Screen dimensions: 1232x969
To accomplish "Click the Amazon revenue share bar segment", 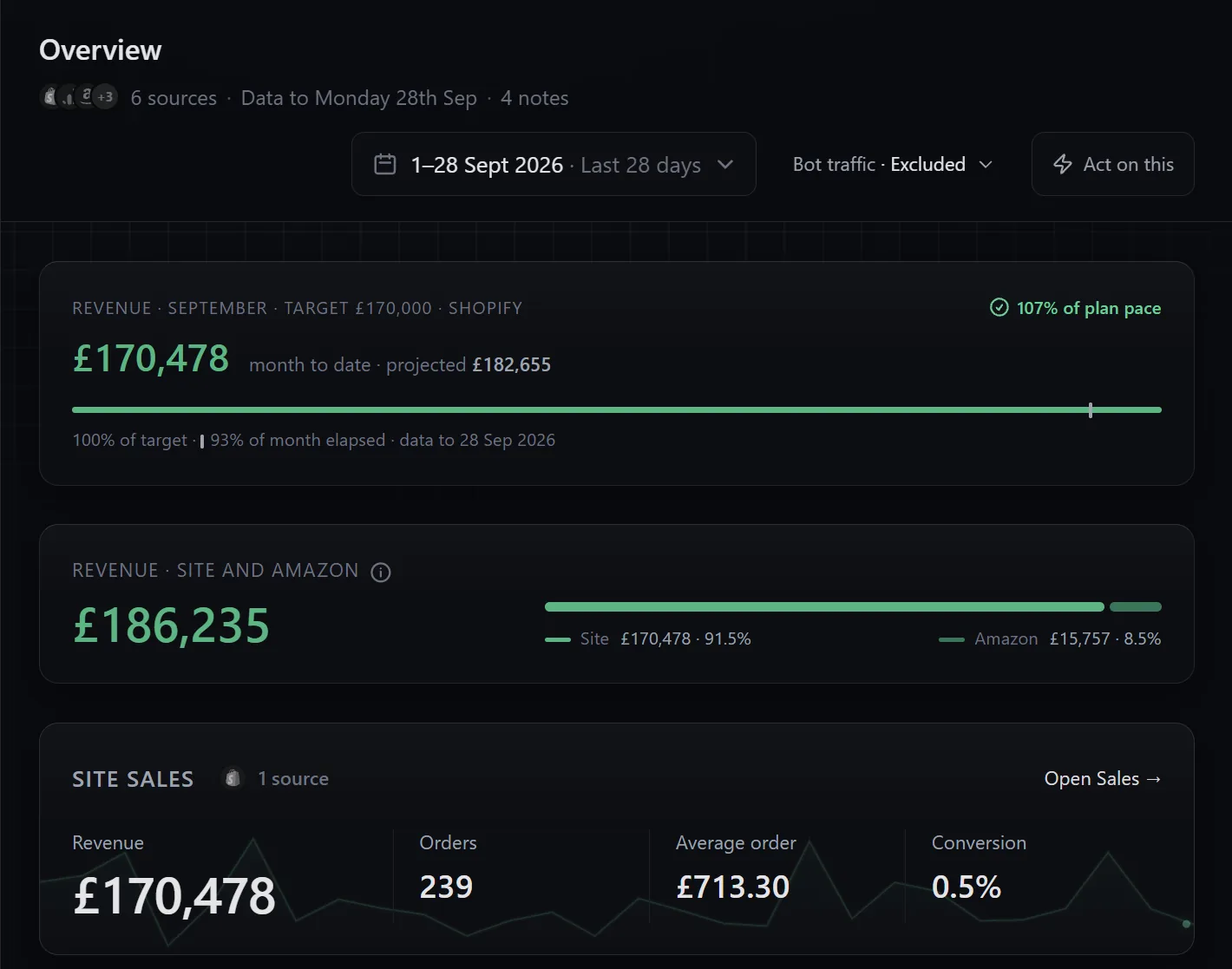I will click(x=1135, y=606).
